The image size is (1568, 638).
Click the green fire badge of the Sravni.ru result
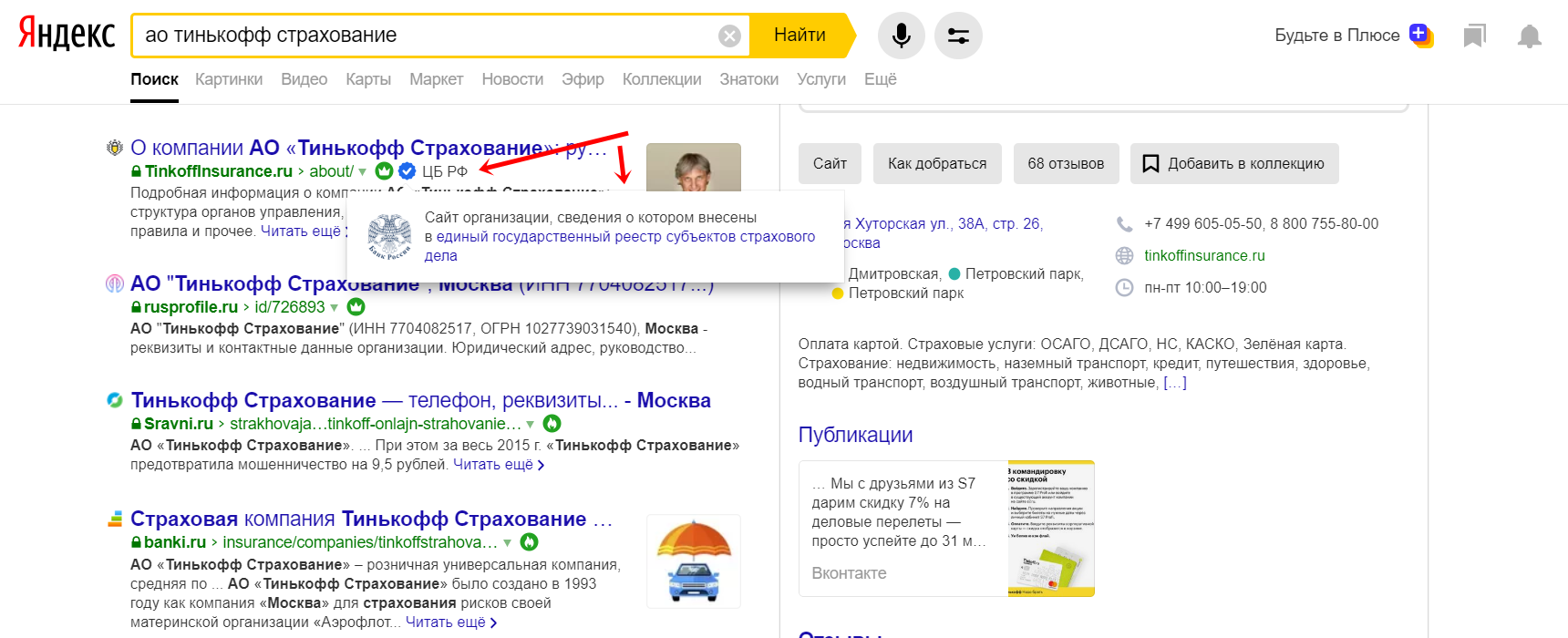pos(552,424)
